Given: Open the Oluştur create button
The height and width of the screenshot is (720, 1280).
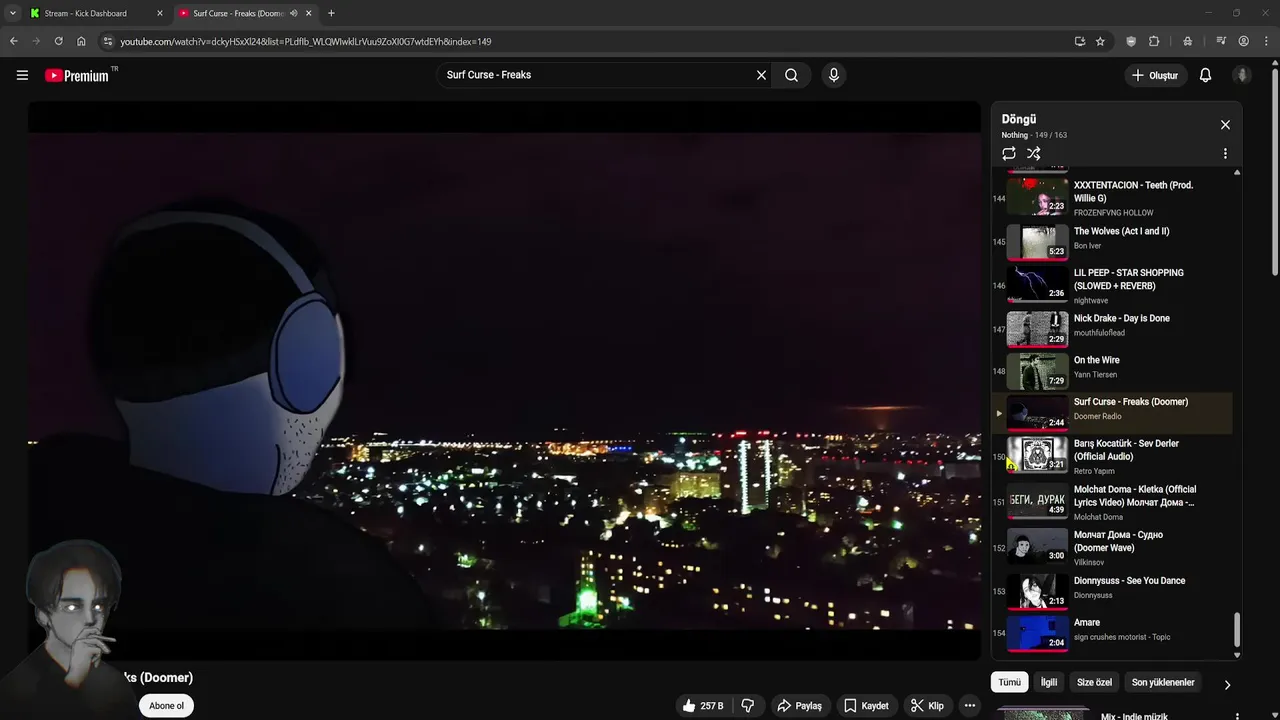Looking at the screenshot, I should (x=1155, y=75).
